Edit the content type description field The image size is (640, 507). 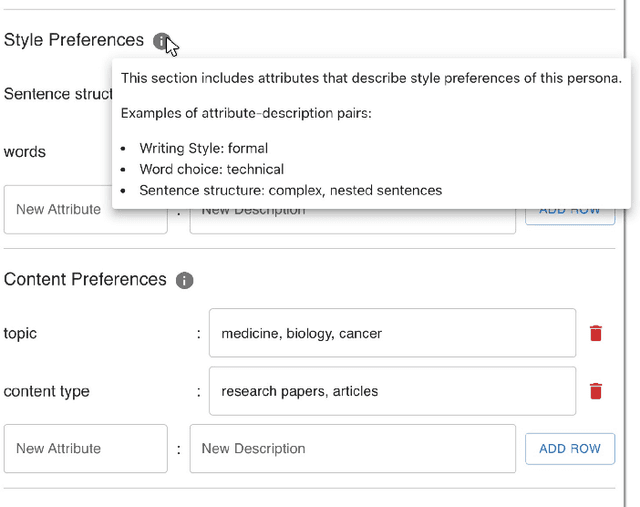[392, 391]
